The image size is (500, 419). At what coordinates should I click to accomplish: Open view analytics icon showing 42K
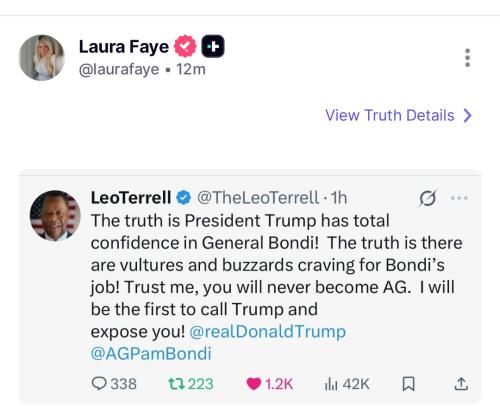tap(331, 384)
